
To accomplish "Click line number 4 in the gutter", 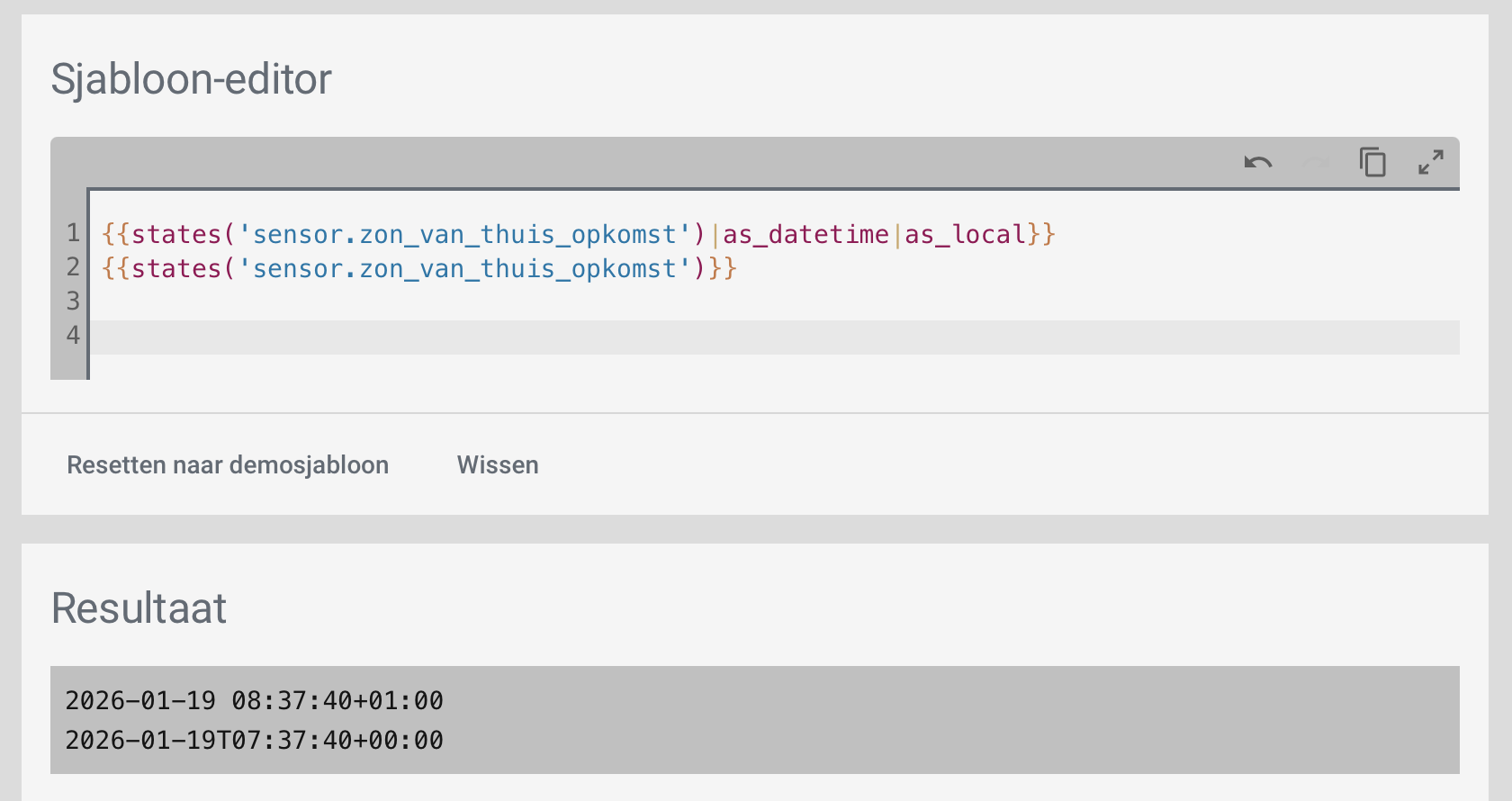I will (x=73, y=336).
